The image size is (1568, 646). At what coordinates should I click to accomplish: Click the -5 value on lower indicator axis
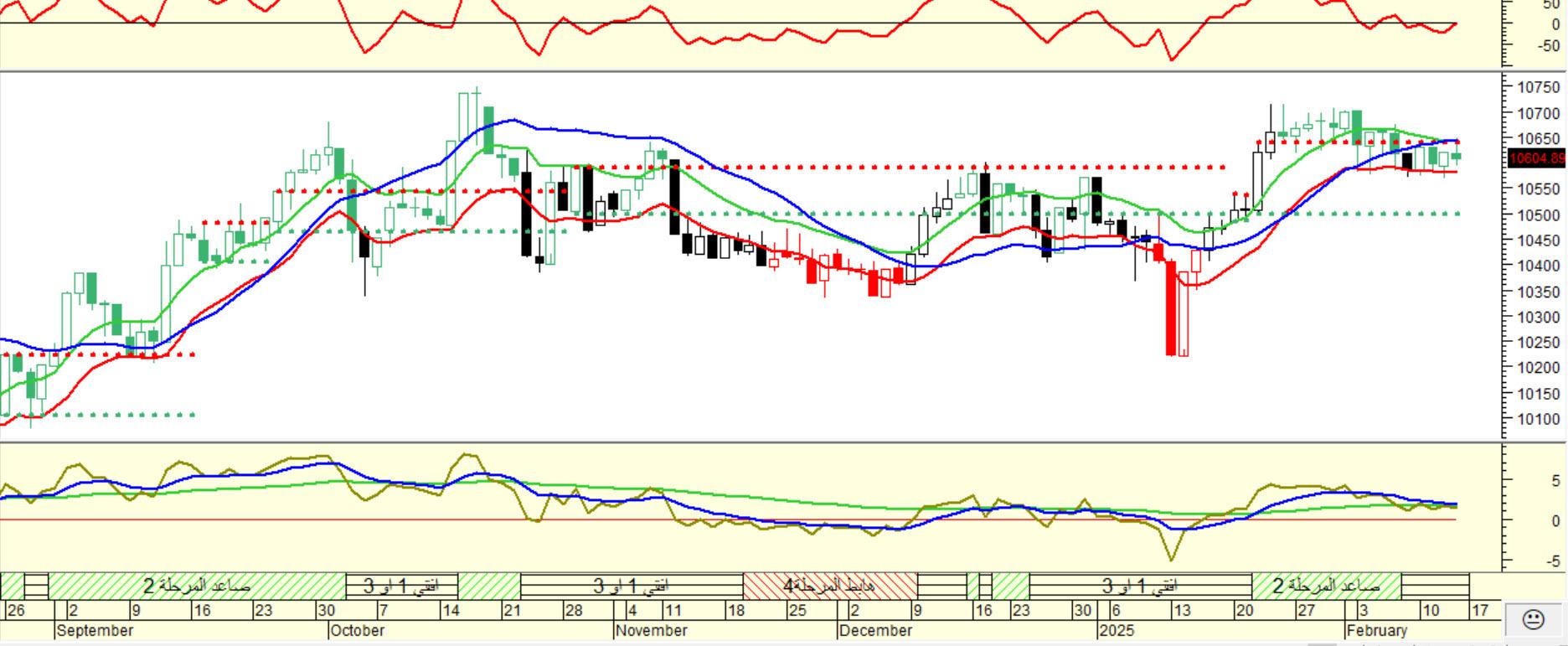tap(1552, 561)
